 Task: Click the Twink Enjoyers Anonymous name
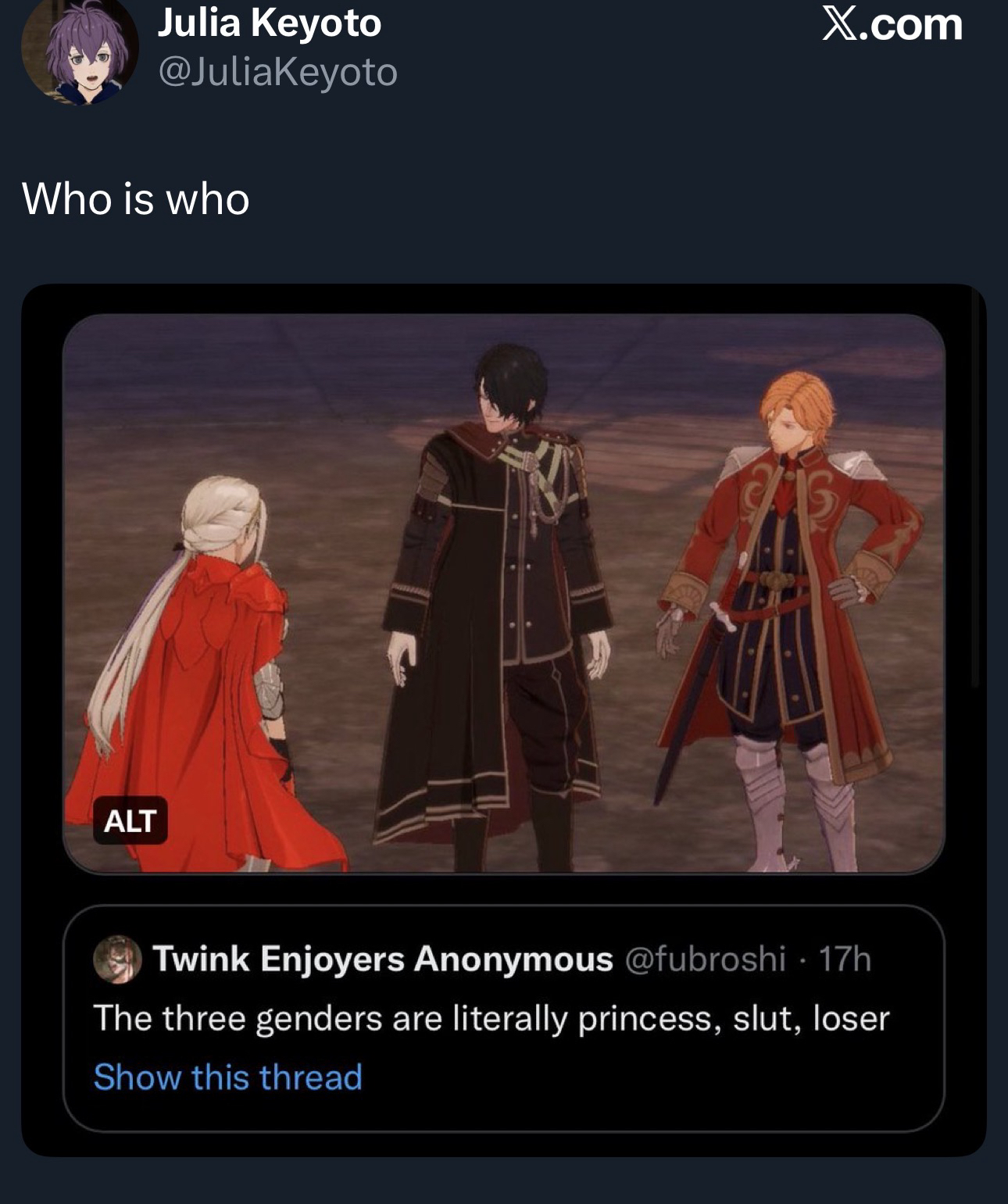pyautogui.click(x=383, y=959)
